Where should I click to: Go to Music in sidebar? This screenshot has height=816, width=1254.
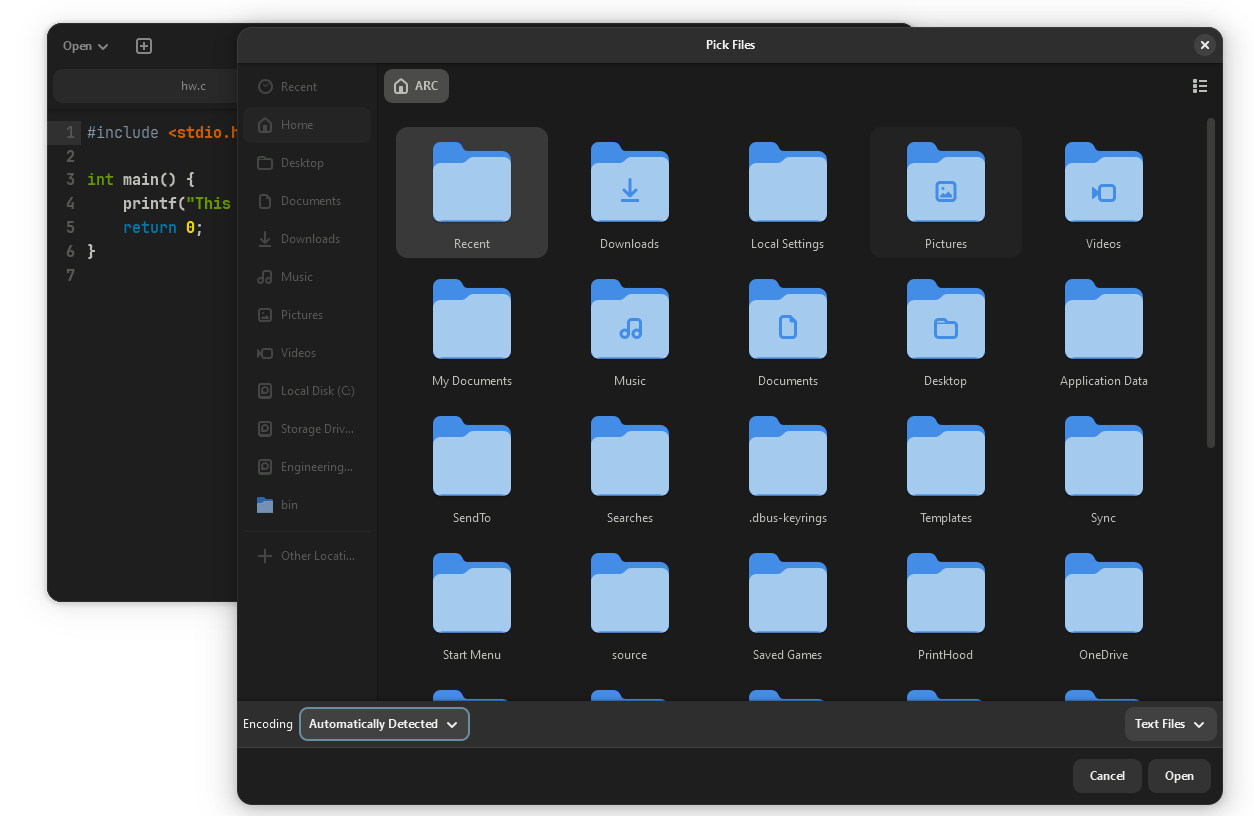tap(307, 277)
